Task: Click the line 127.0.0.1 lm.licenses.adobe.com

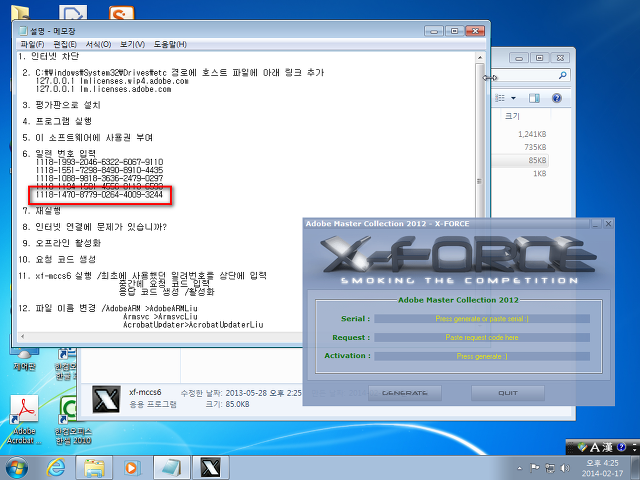Action: point(103,89)
